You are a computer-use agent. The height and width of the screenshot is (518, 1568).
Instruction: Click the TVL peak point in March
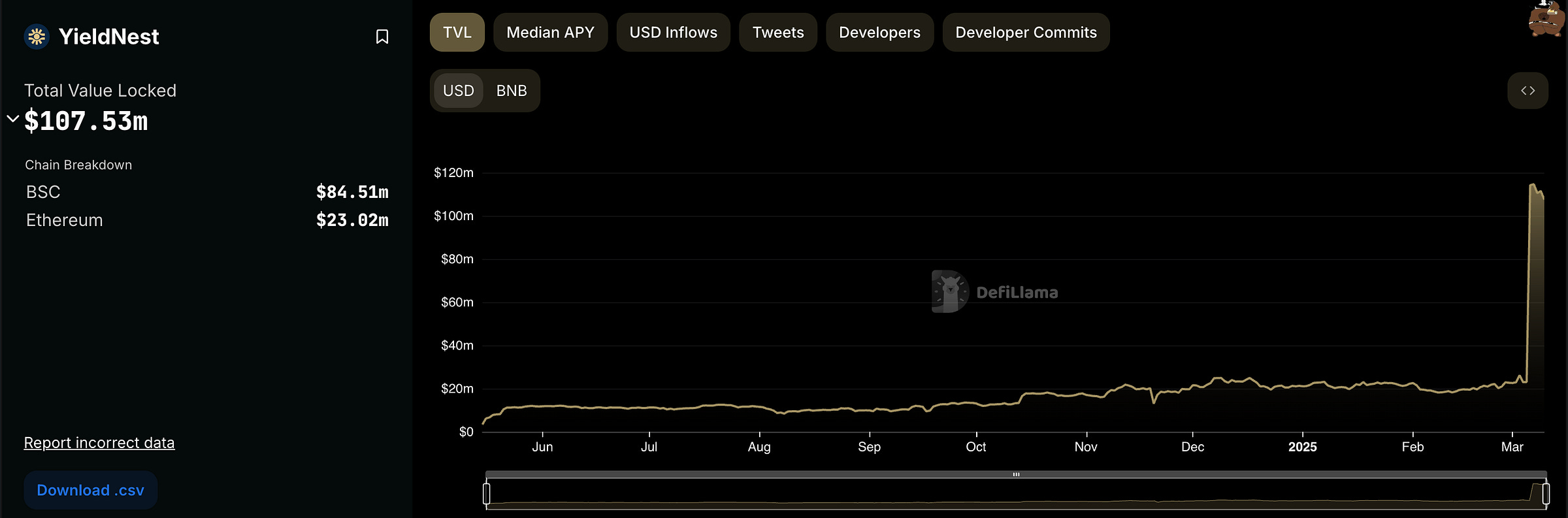point(1532,185)
